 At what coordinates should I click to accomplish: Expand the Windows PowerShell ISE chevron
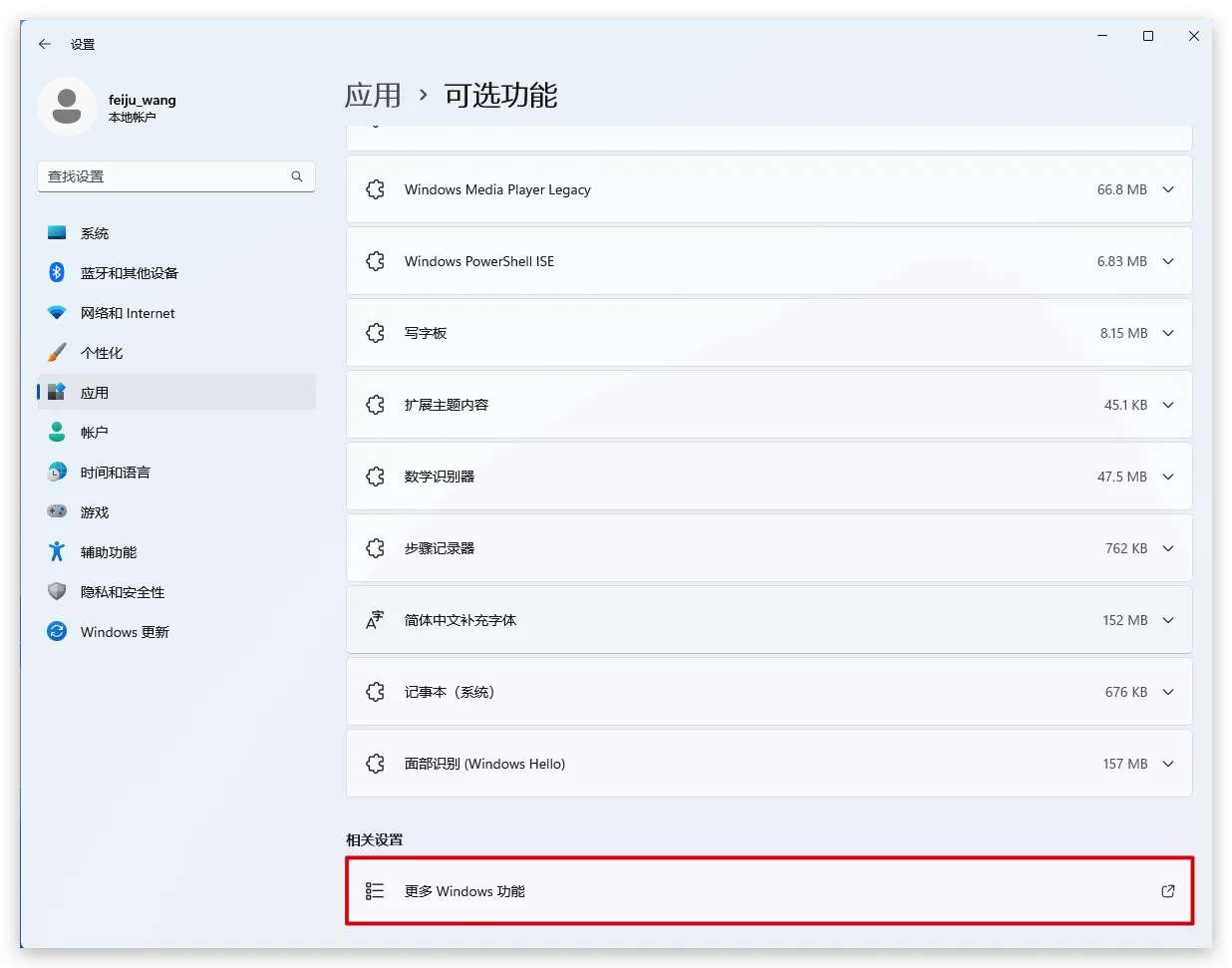coord(1168,261)
